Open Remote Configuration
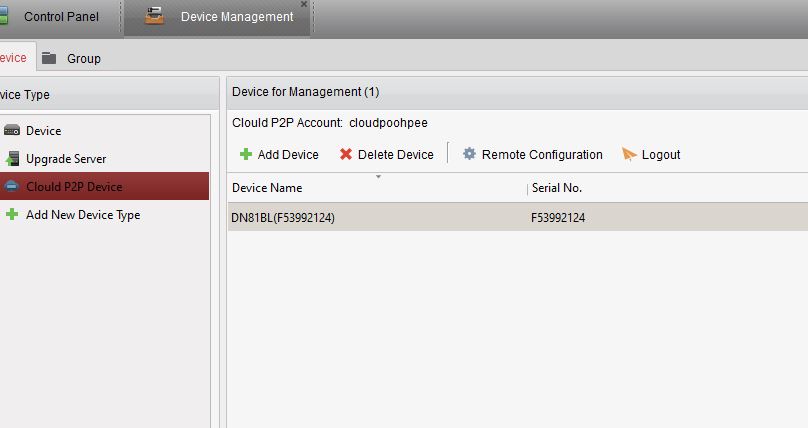Image resolution: width=808 pixels, height=428 pixels. pyautogui.click(x=532, y=155)
